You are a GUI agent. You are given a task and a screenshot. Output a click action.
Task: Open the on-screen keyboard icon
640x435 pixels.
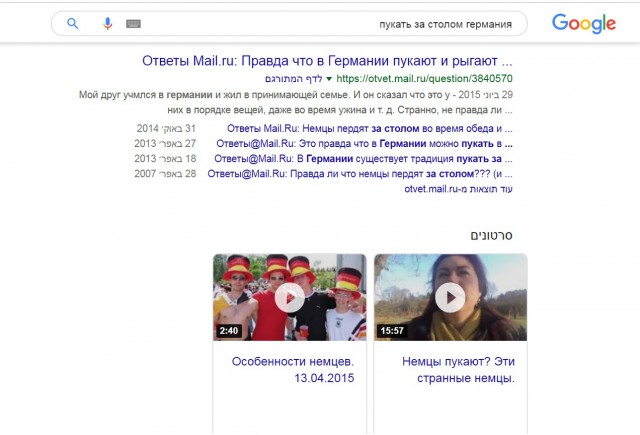click(133, 24)
